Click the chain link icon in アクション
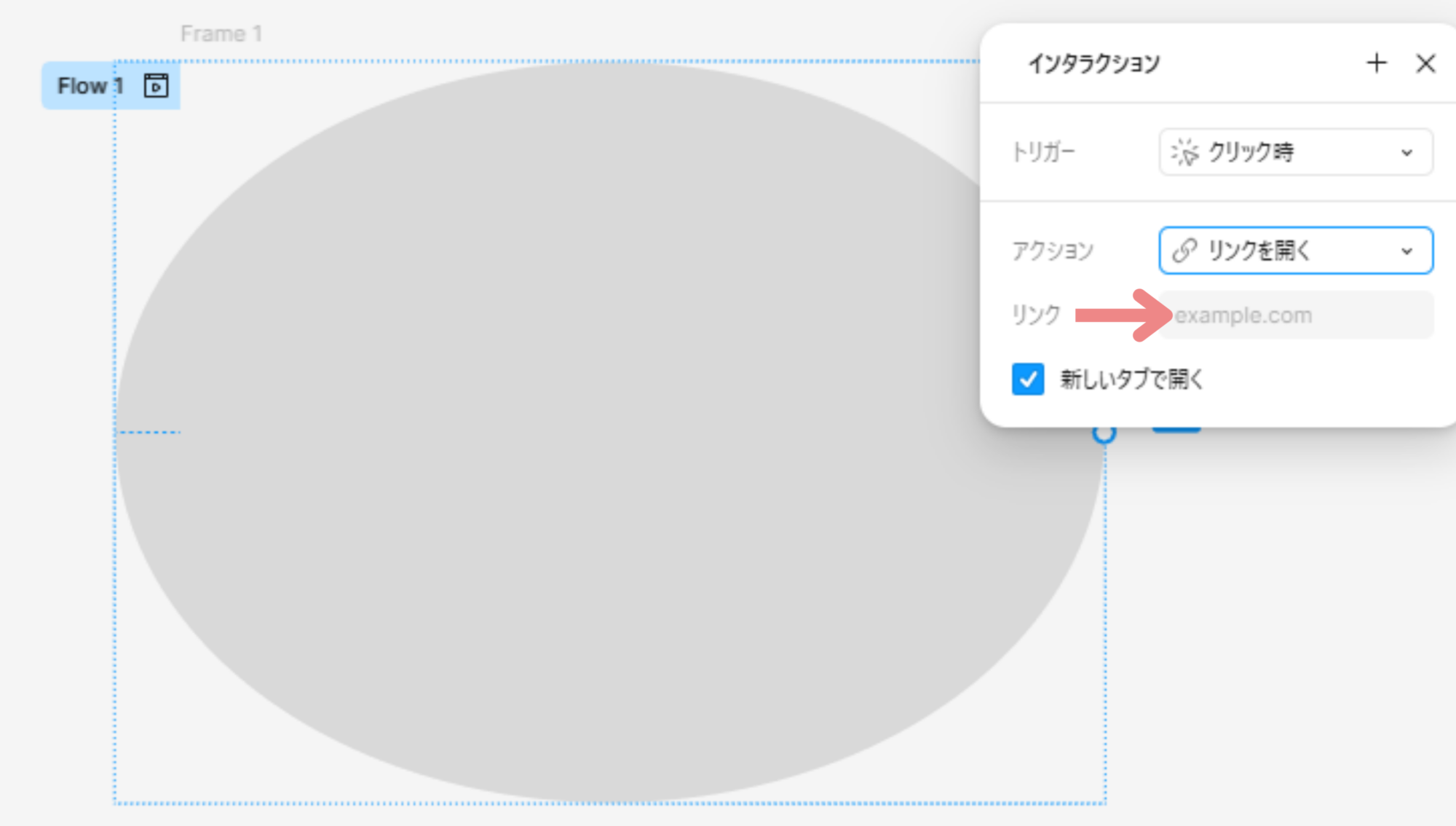The height and width of the screenshot is (826, 1456). coord(1184,251)
